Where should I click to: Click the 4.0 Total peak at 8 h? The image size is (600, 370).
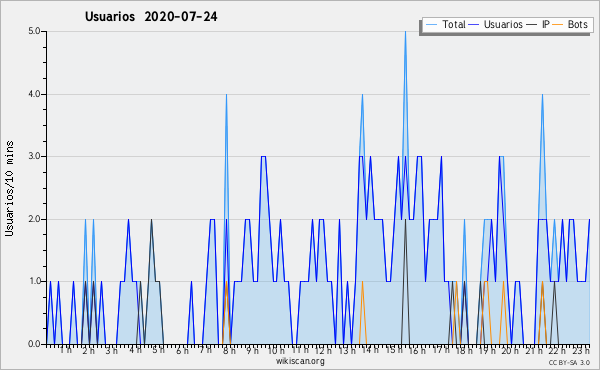227,95
